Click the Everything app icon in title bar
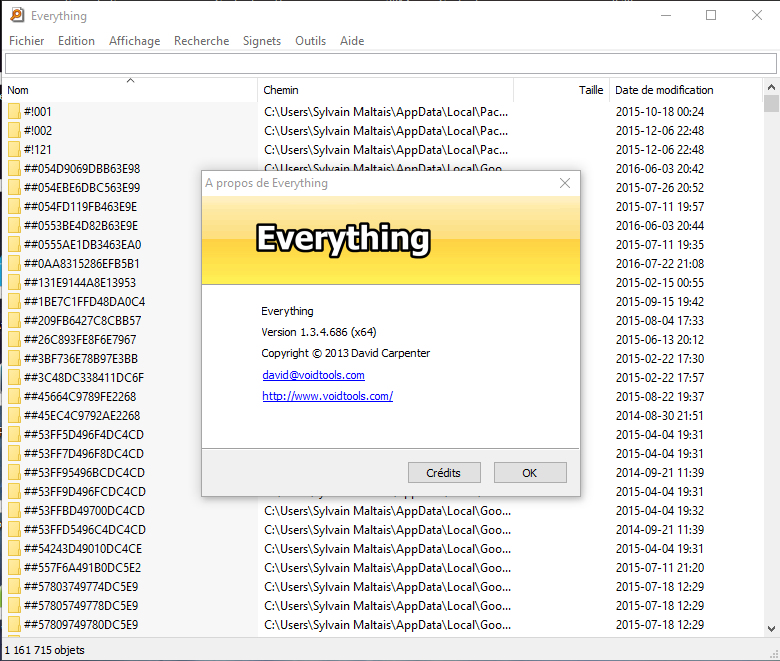780x661 pixels. click(x=17, y=15)
